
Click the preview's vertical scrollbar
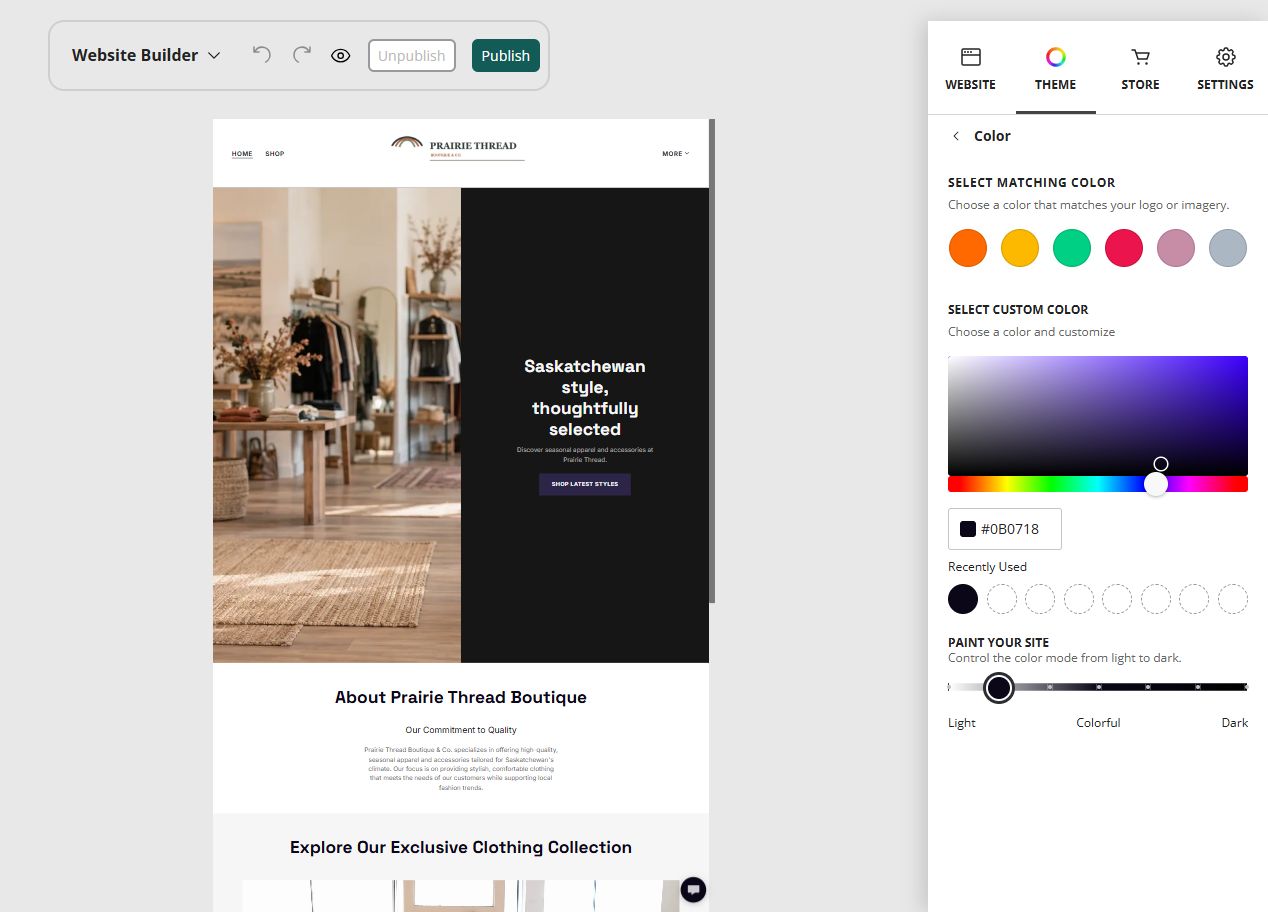[x=712, y=361]
